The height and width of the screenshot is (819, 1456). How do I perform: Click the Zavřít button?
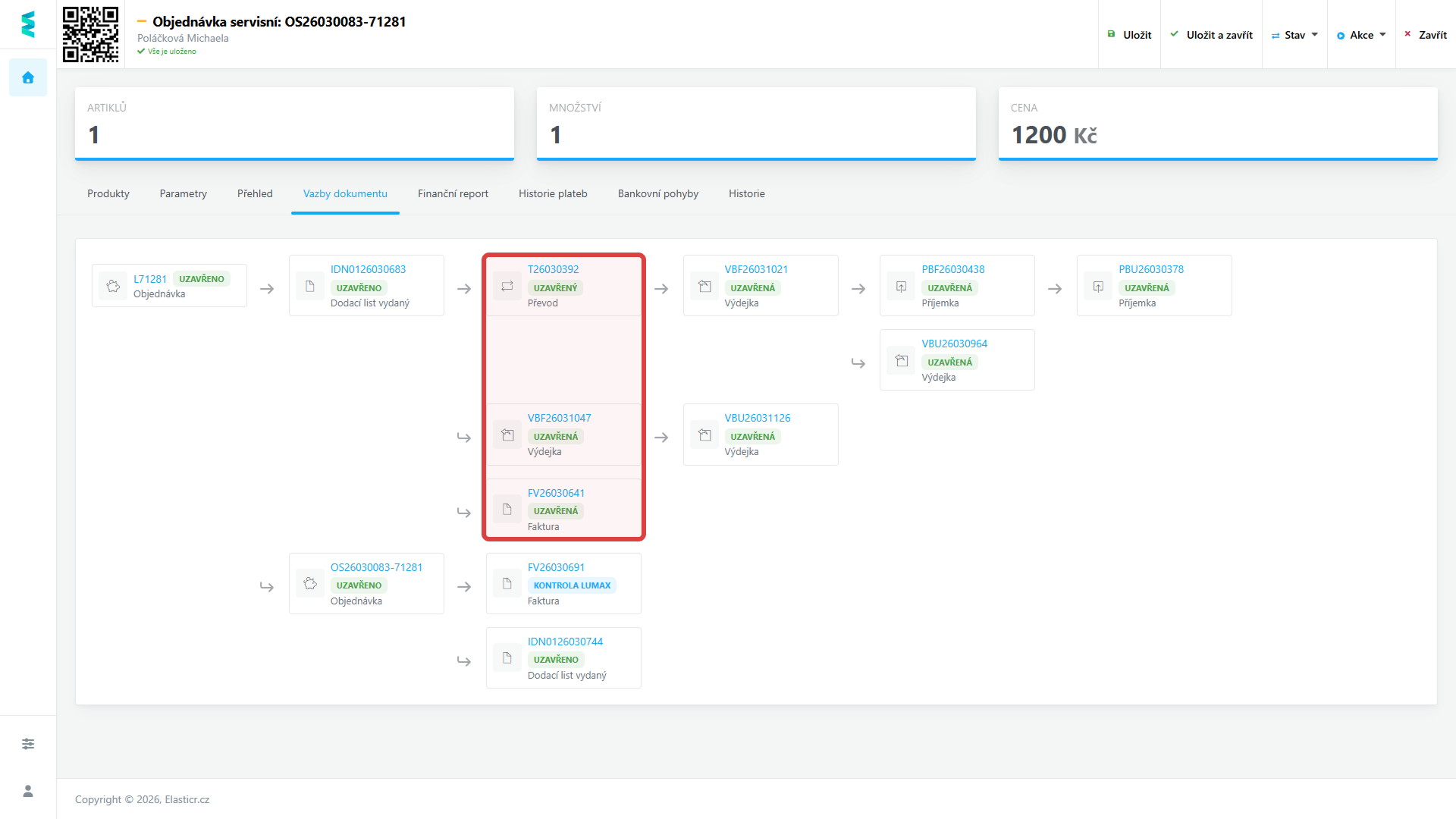click(1426, 35)
